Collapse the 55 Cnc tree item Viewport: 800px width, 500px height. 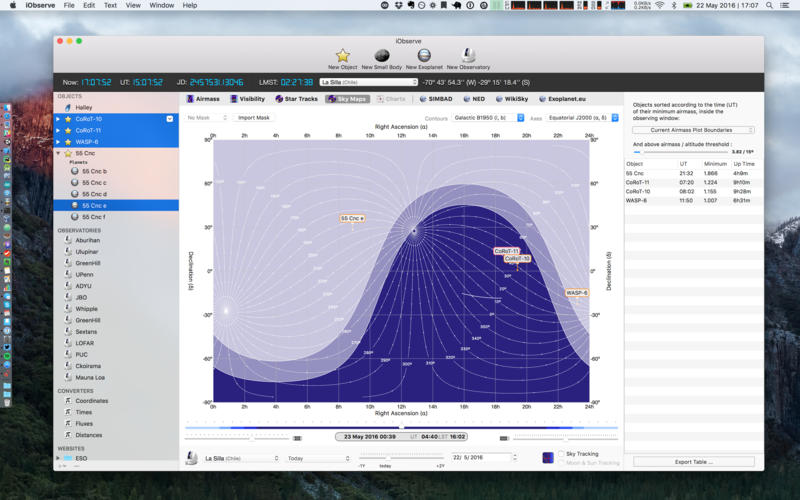[58, 153]
